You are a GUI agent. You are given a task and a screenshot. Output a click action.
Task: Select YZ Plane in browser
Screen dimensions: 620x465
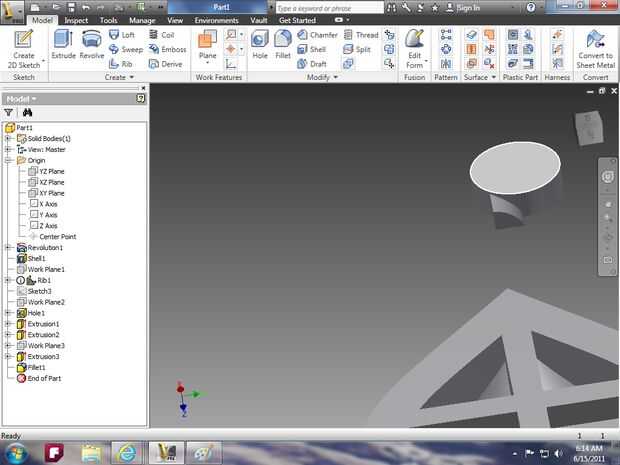(46, 171)
